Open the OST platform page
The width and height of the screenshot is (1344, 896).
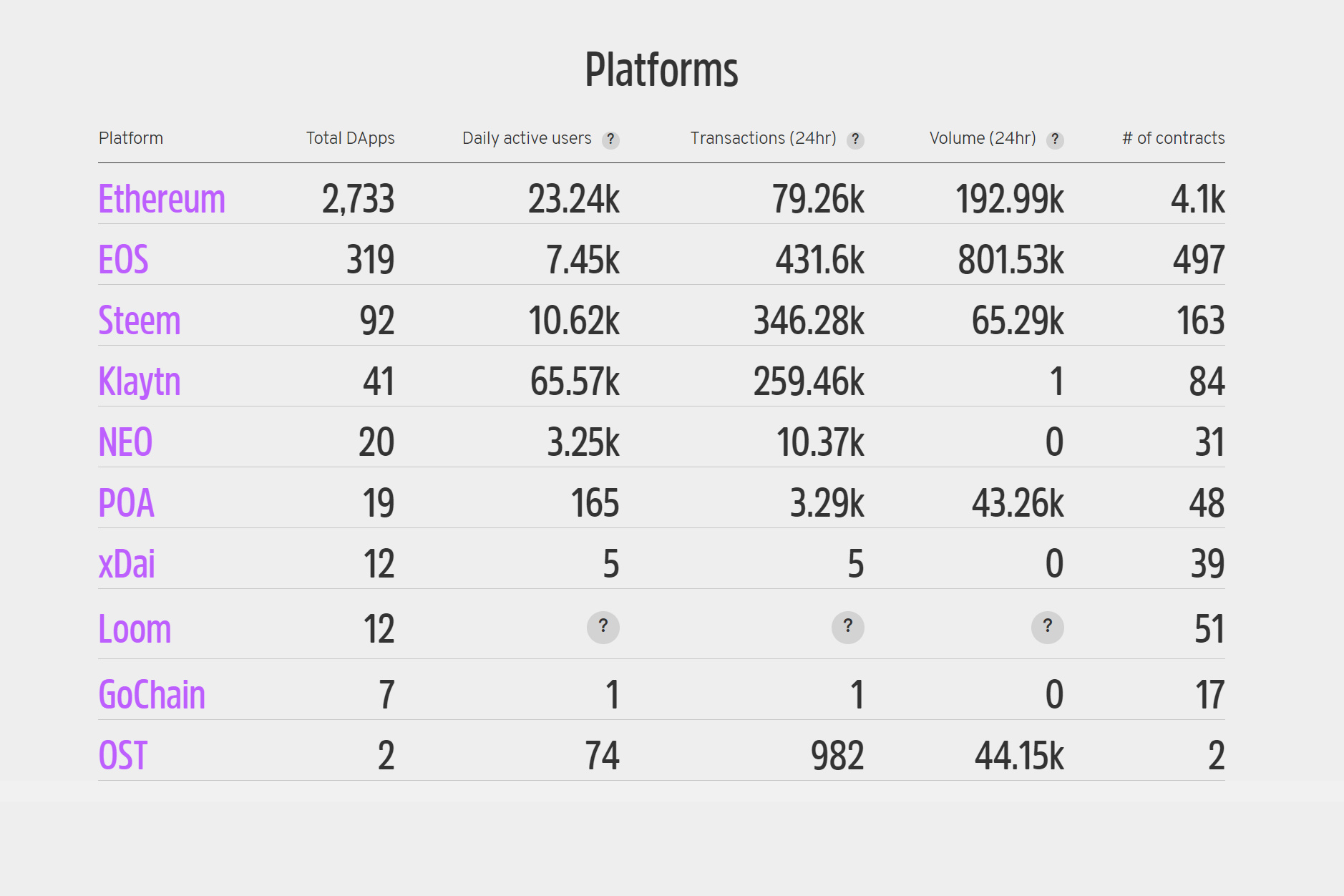pyautogui.click(x=123, y=754)
